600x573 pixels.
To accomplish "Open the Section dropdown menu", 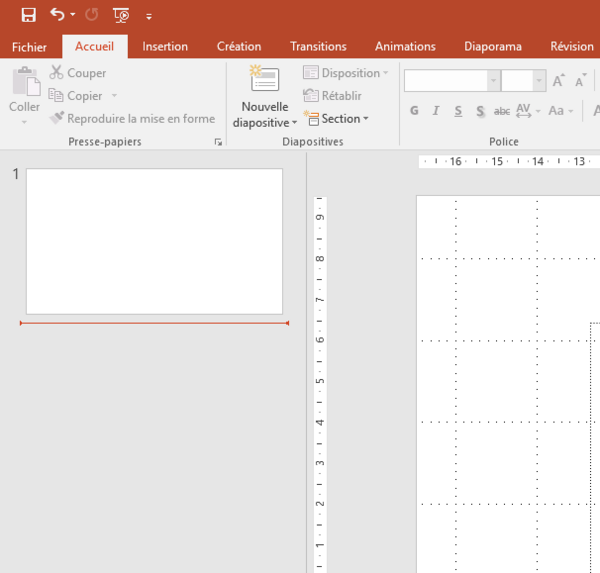I will 336,119.
